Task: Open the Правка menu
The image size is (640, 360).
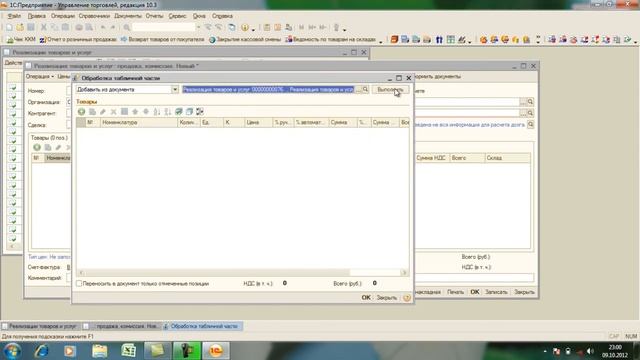Action: click(x=36, y=16)
